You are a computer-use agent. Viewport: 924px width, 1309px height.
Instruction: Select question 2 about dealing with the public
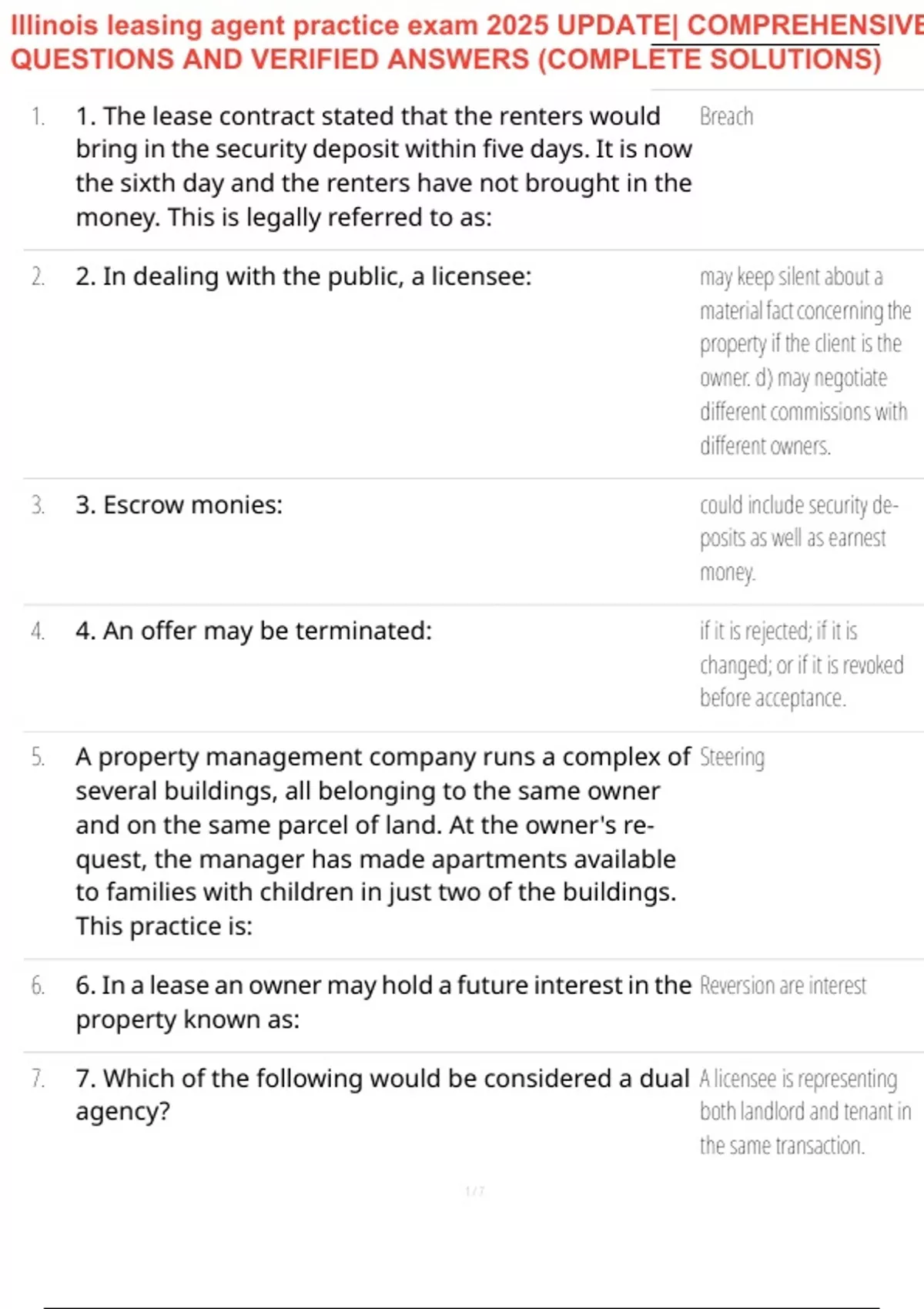pos(303,276)
